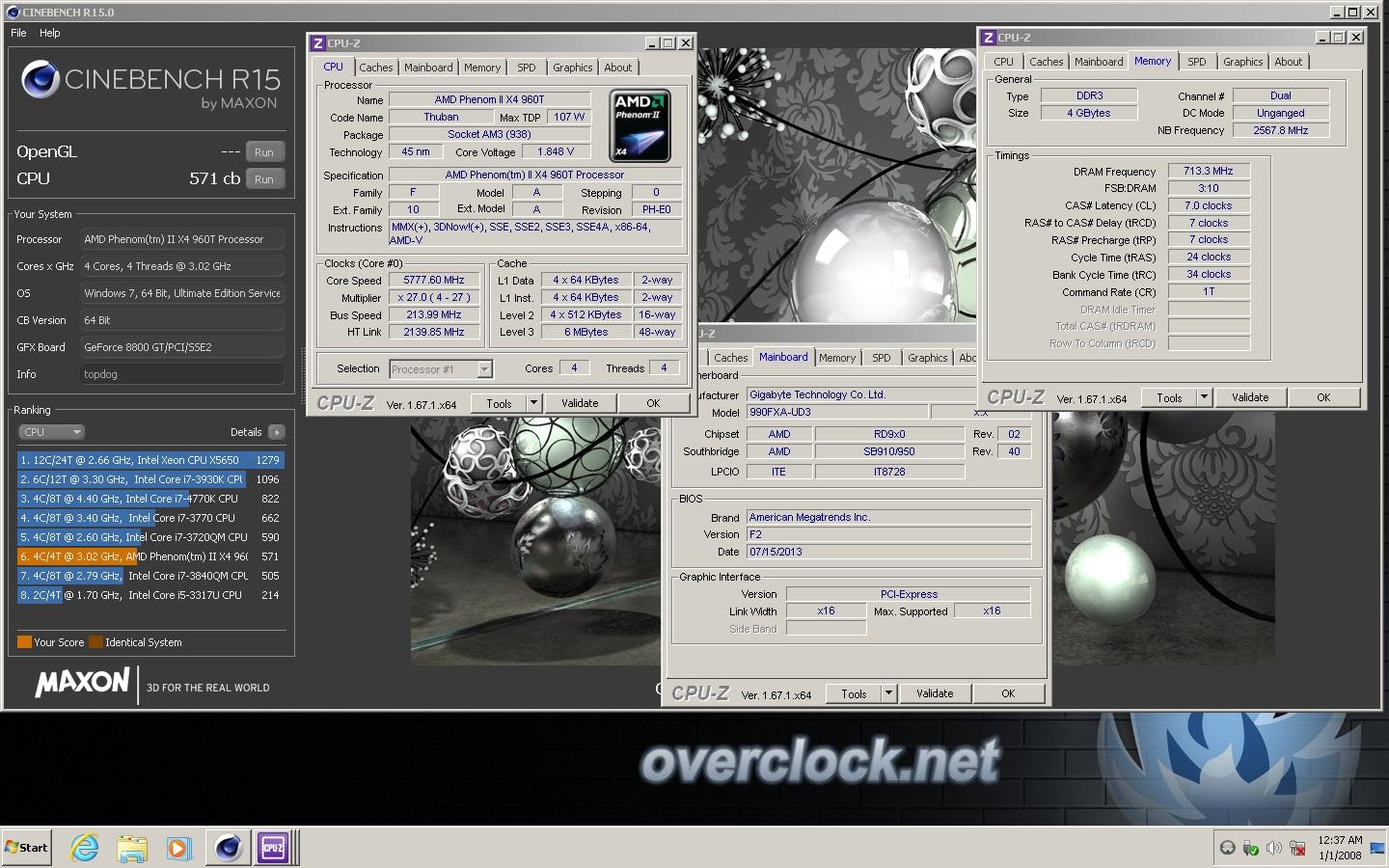Open Tools dropdown arrow in Mainboard window

(x=887, y=693)
